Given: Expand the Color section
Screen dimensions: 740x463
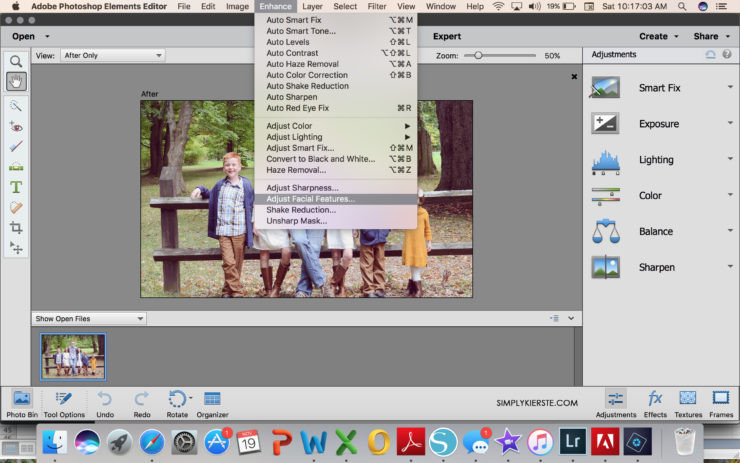Looking at the screenshot, I should point(730,194).
